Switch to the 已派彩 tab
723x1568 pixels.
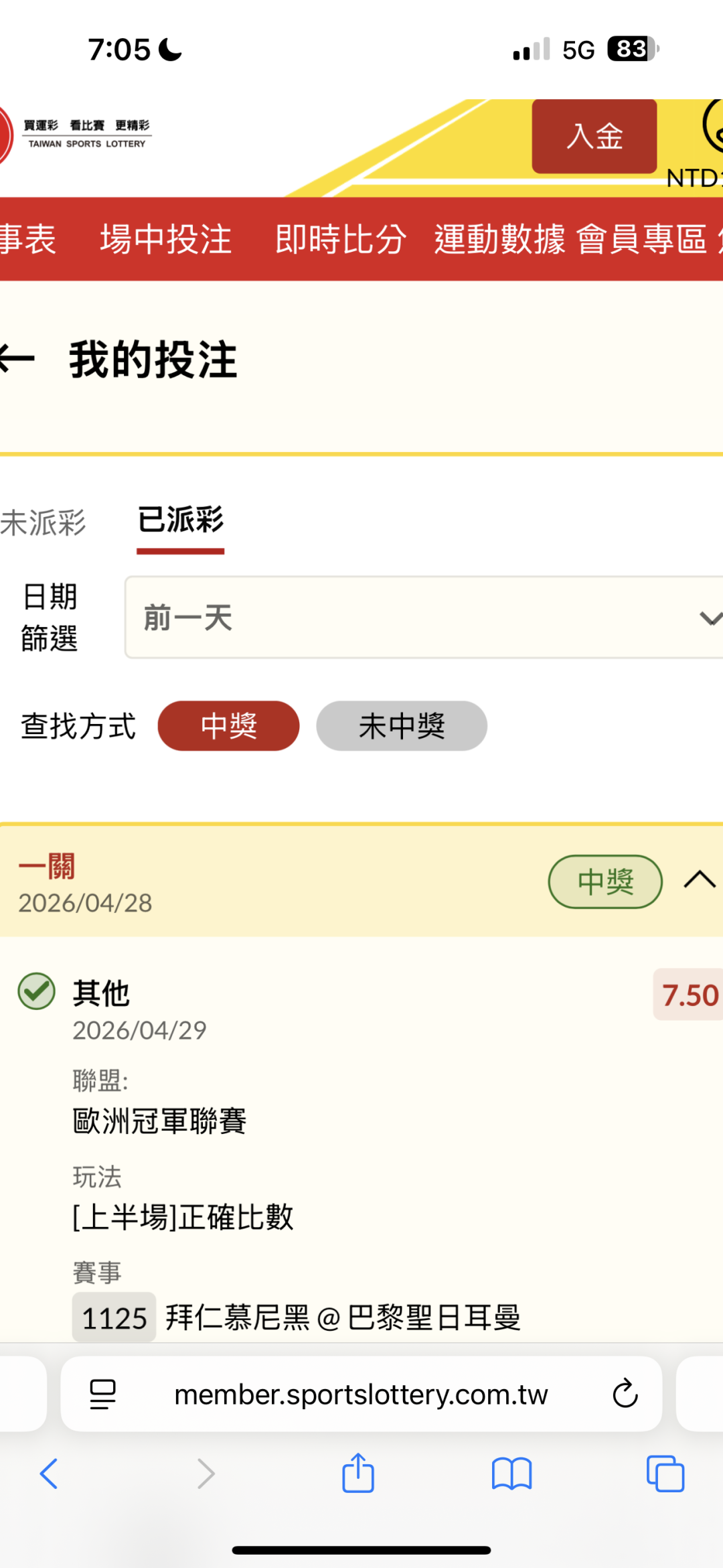180,520
